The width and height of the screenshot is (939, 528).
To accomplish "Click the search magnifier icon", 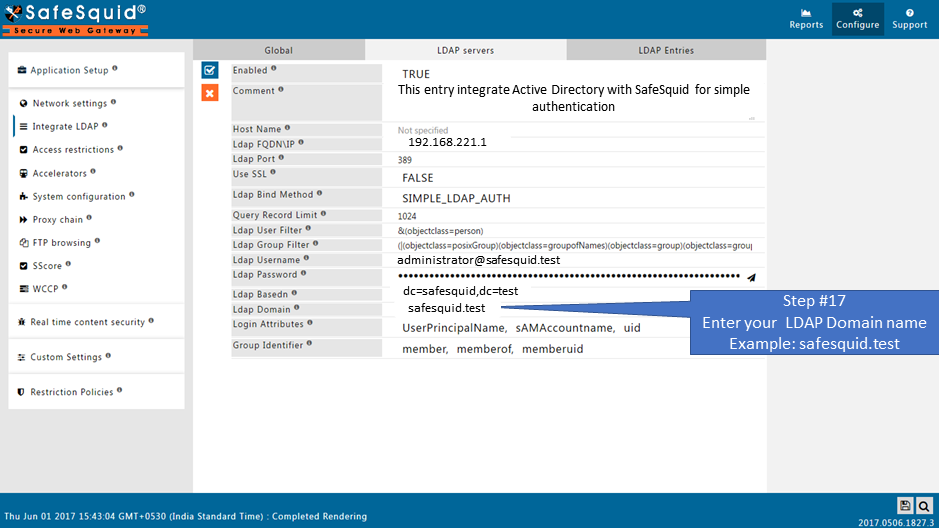I will pyautogui.click(x=924, y=506).
